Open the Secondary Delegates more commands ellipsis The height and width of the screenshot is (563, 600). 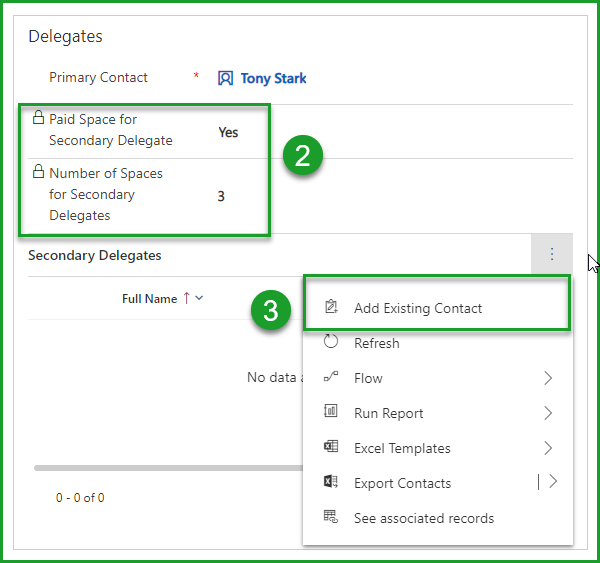pyautogui.click(x=552, y=254)
